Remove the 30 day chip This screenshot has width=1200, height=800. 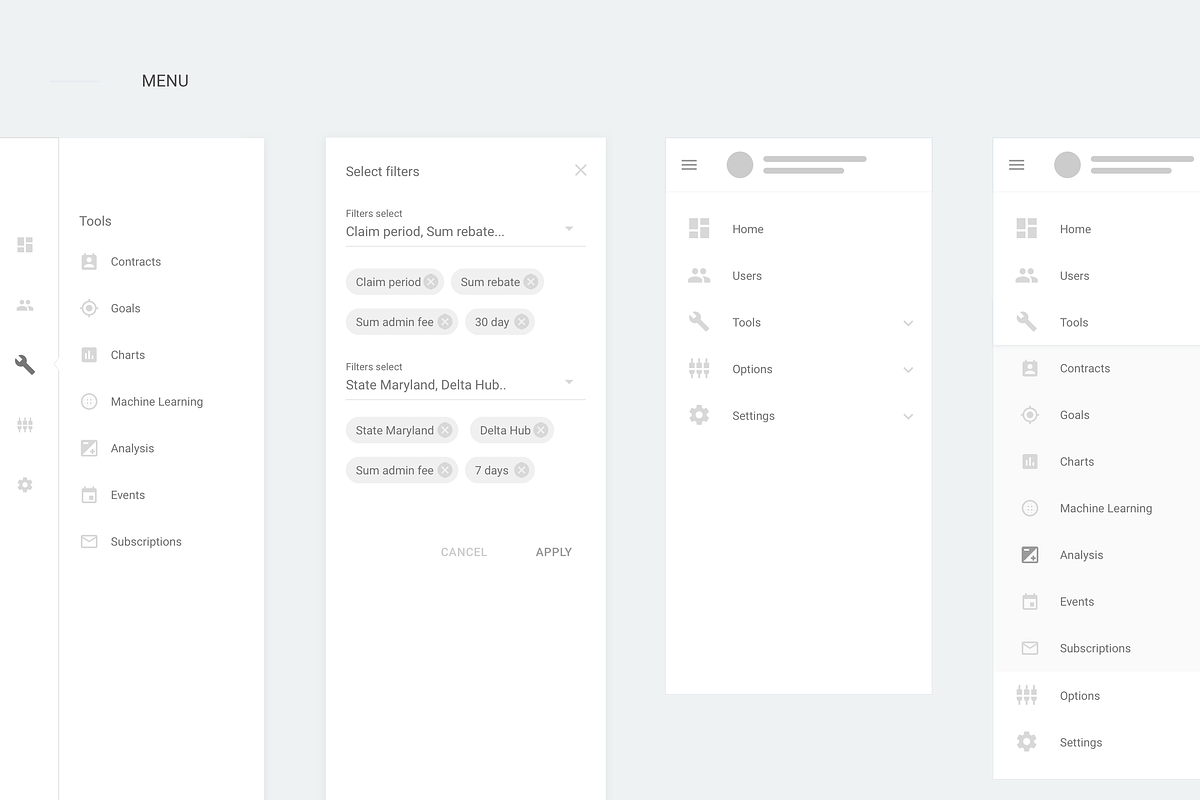click(521, 322)
